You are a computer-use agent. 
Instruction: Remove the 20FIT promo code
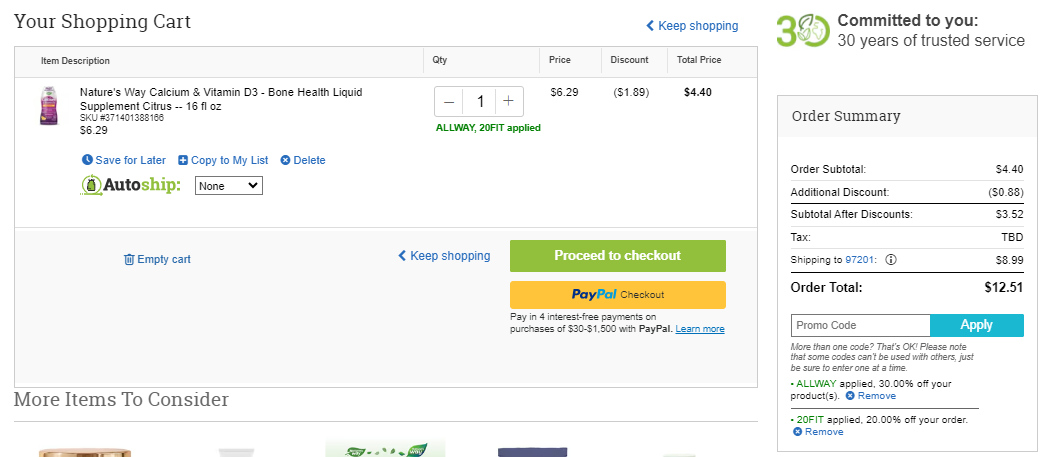pos(818,432)
